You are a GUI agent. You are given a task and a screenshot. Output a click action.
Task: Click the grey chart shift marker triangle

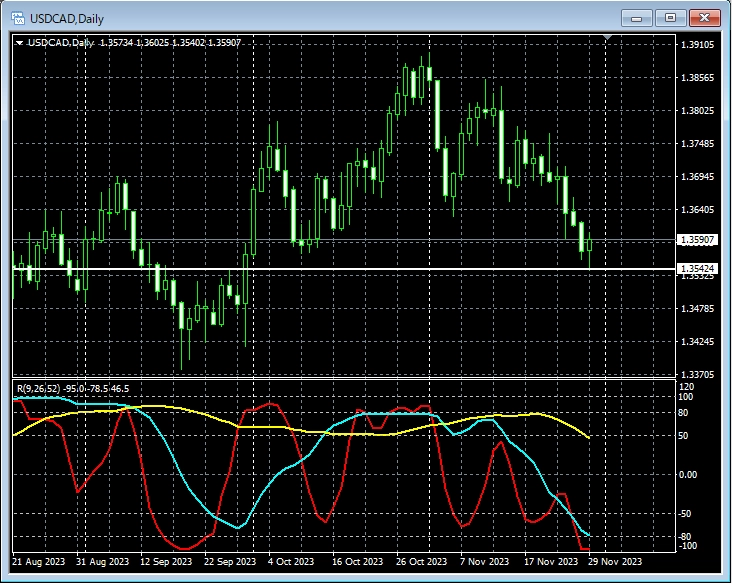(x=608, y=38)
